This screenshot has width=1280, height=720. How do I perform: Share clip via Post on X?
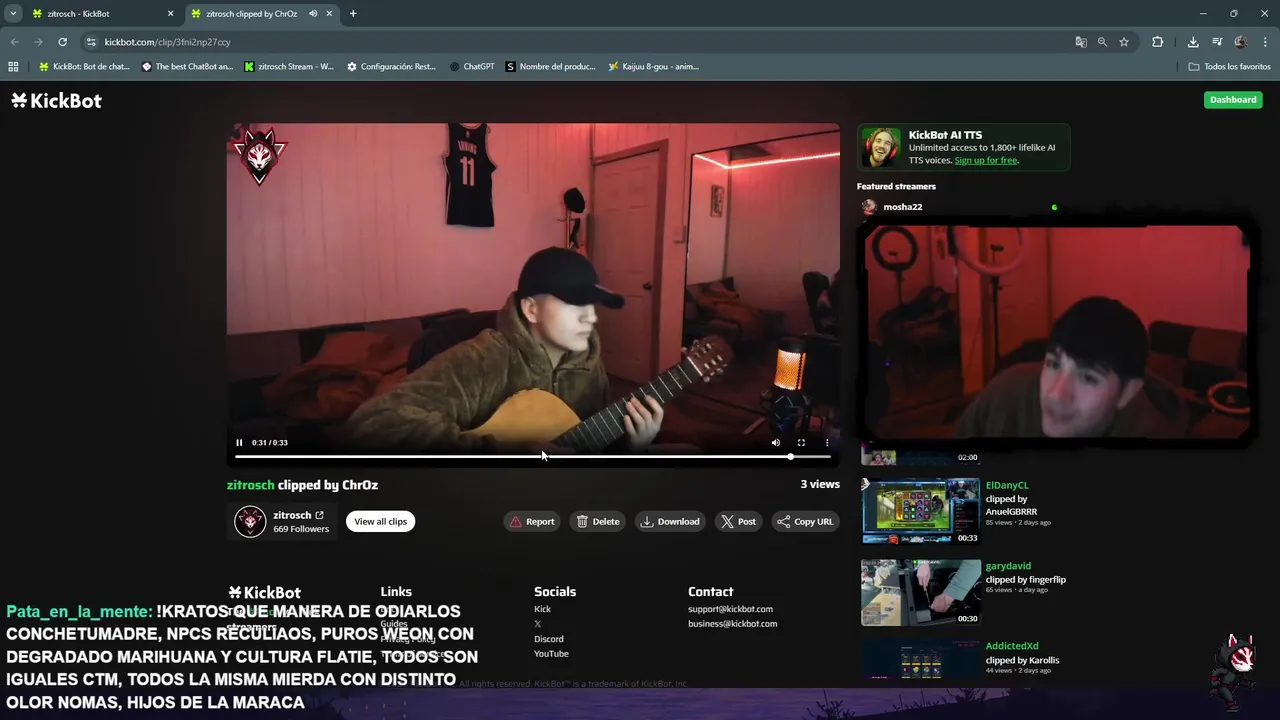739,522
